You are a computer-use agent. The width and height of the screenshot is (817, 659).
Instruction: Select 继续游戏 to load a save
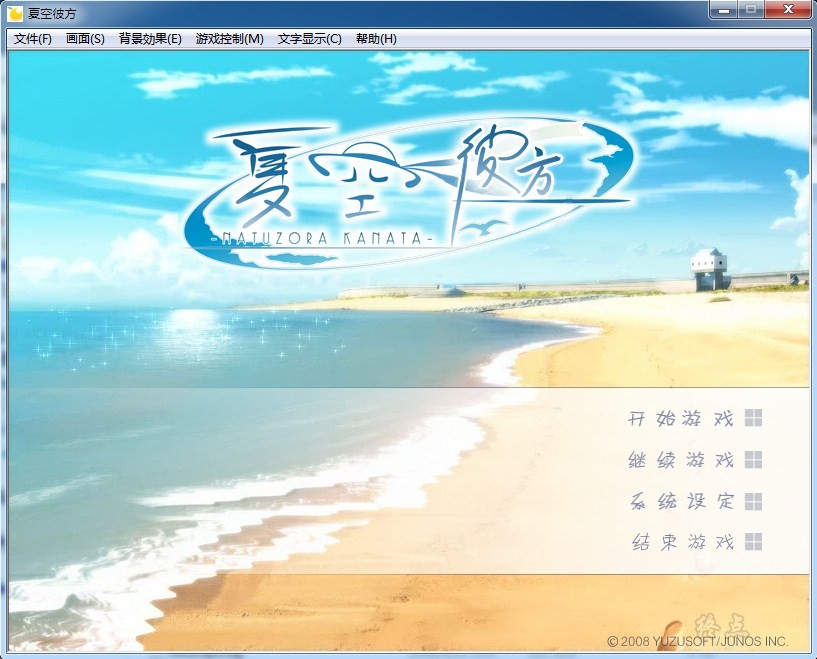pos(680,460)
